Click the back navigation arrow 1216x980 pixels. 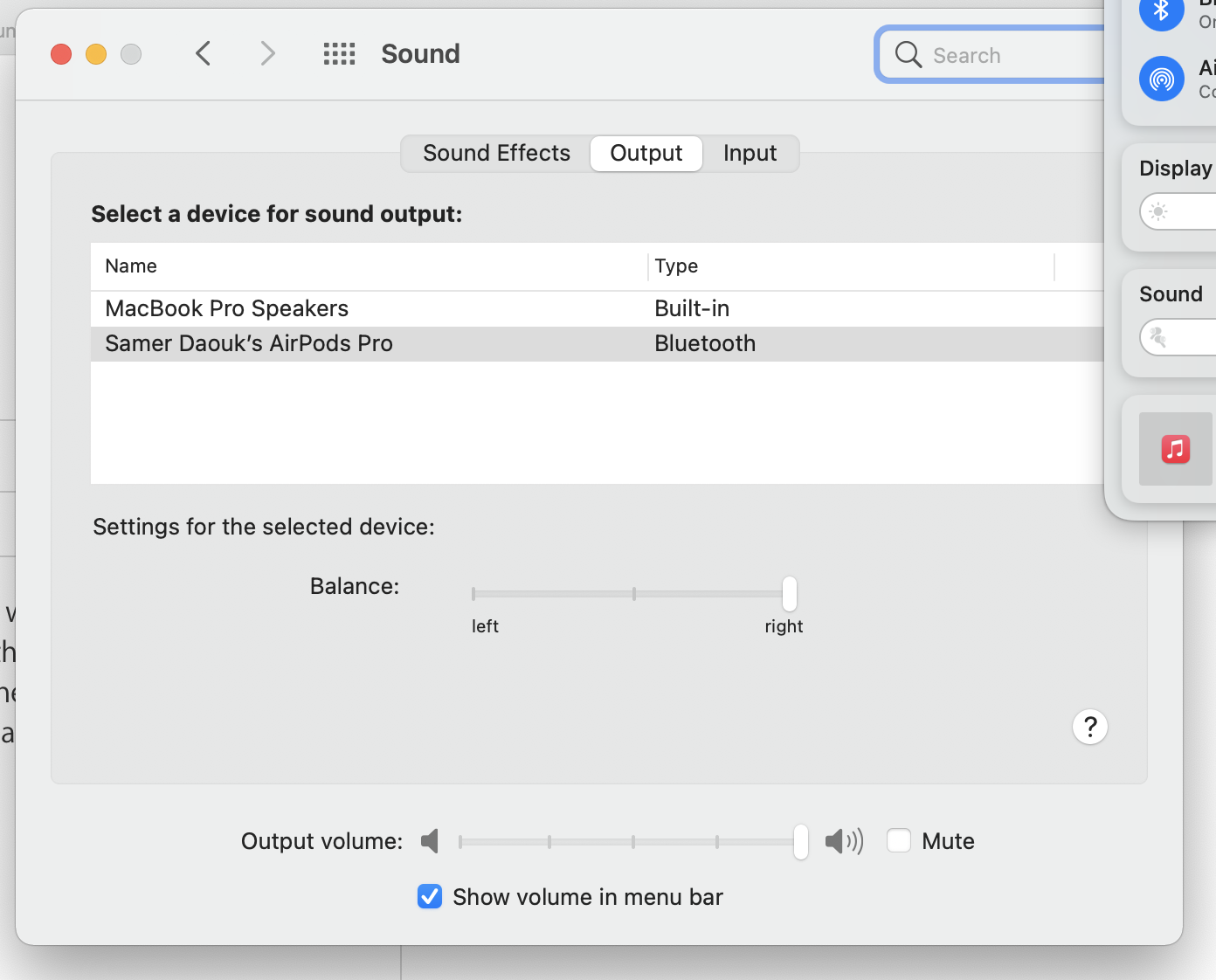[204, 54]
